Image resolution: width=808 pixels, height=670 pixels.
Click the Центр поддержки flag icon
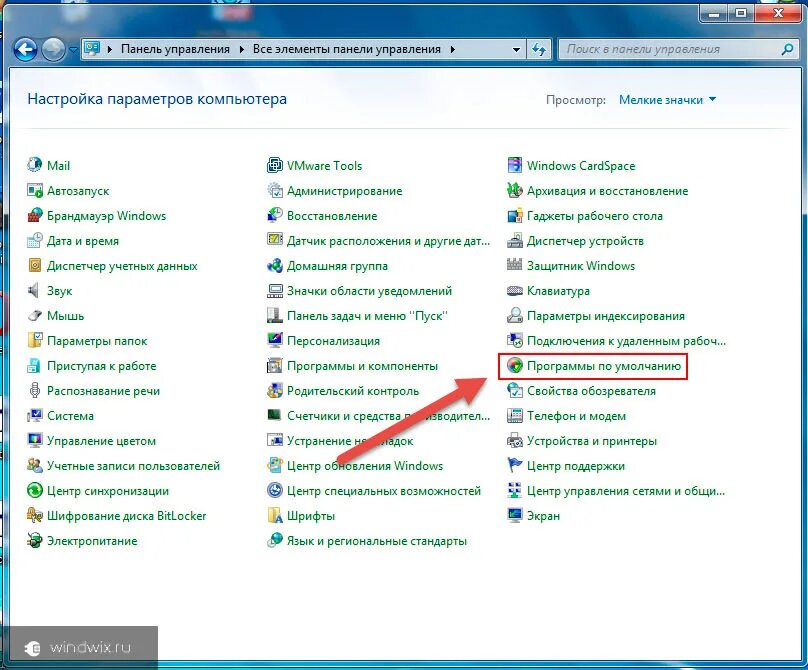[x=515, y=465]
